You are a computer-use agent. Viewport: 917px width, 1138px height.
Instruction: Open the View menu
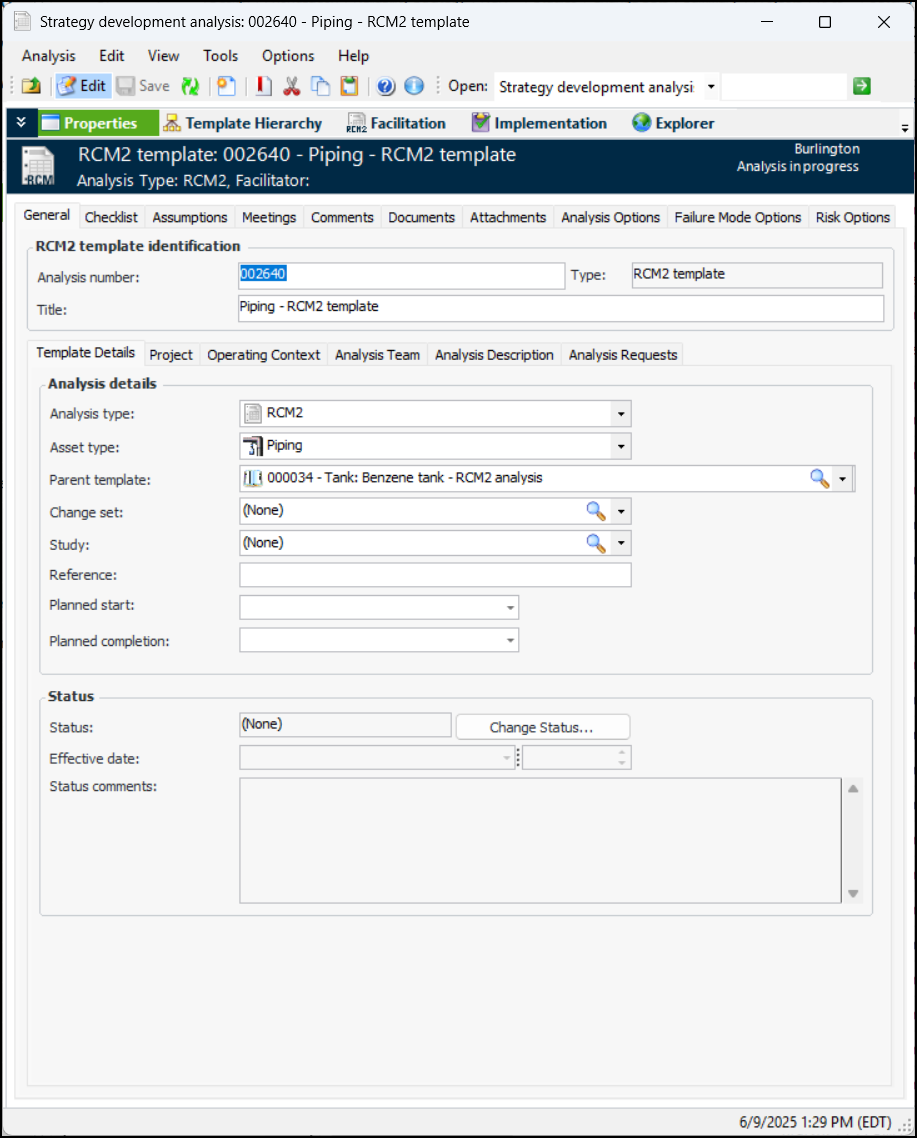click(163, 56)
